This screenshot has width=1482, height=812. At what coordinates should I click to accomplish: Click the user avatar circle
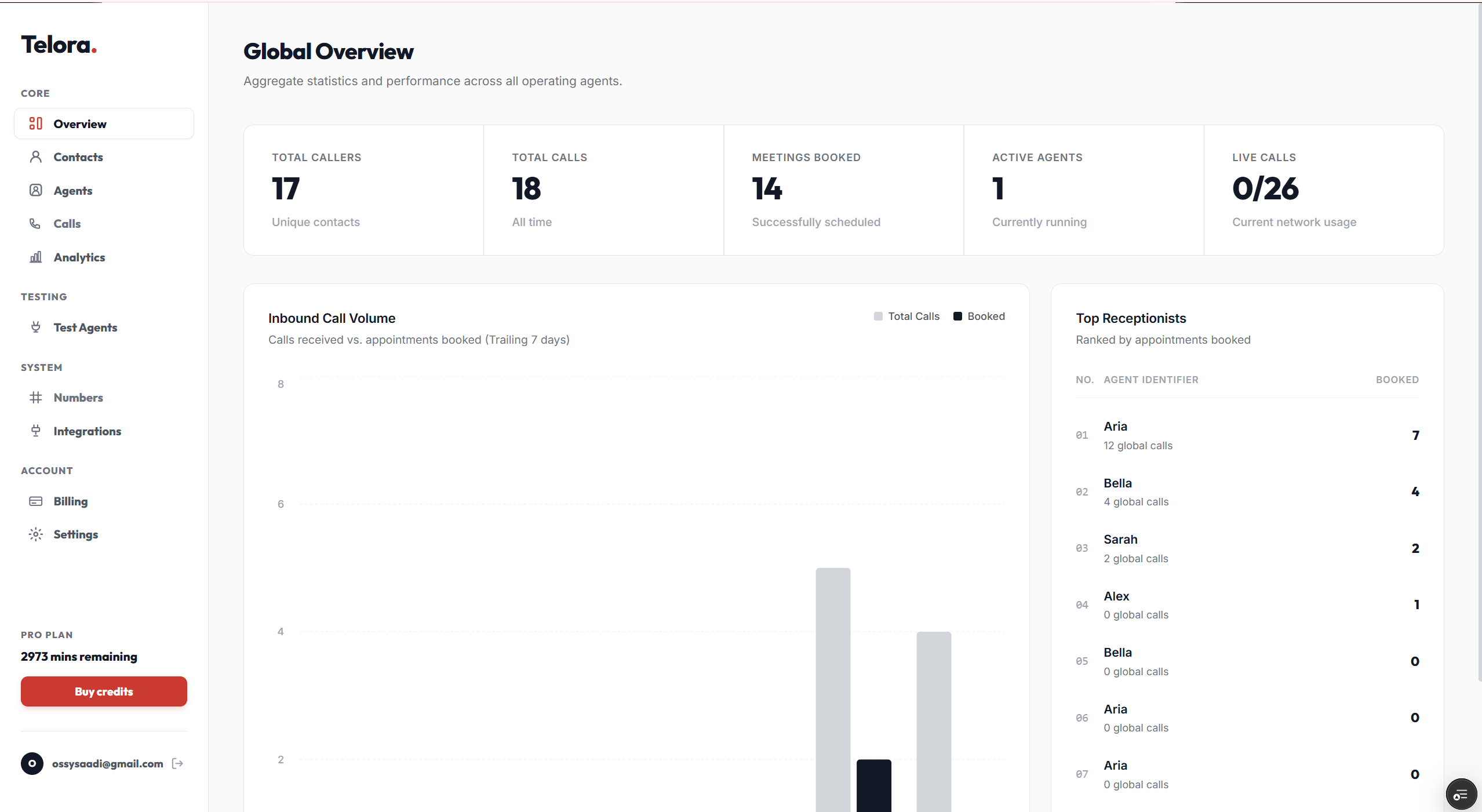tap(32, 763)
